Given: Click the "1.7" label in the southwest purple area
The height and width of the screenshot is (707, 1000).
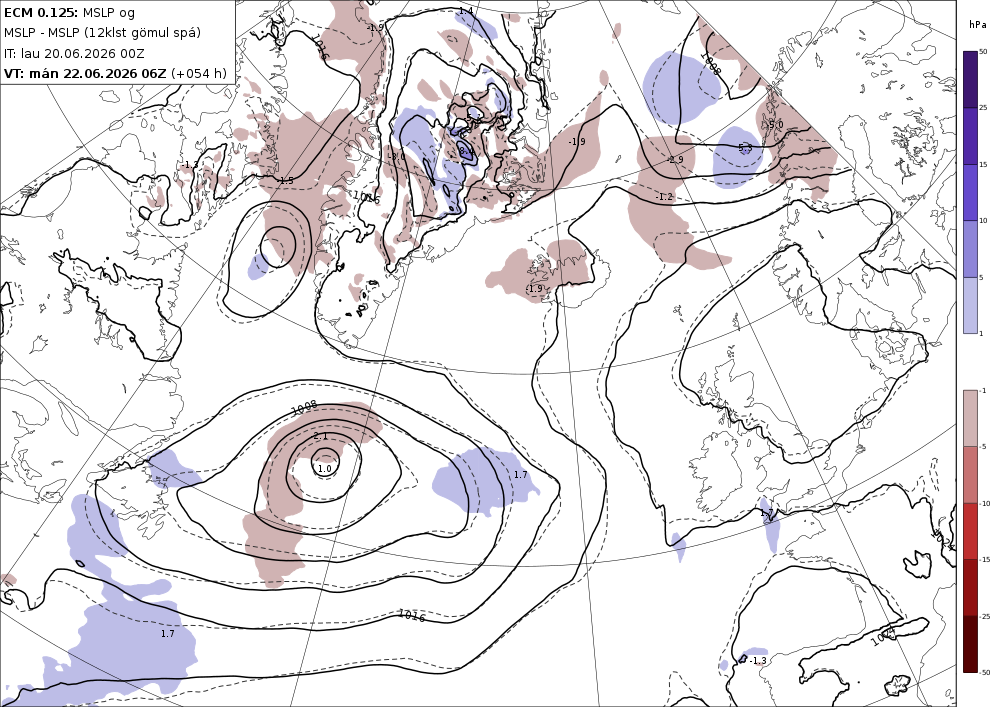Looking at the screenshot, I should click(167, 634).
